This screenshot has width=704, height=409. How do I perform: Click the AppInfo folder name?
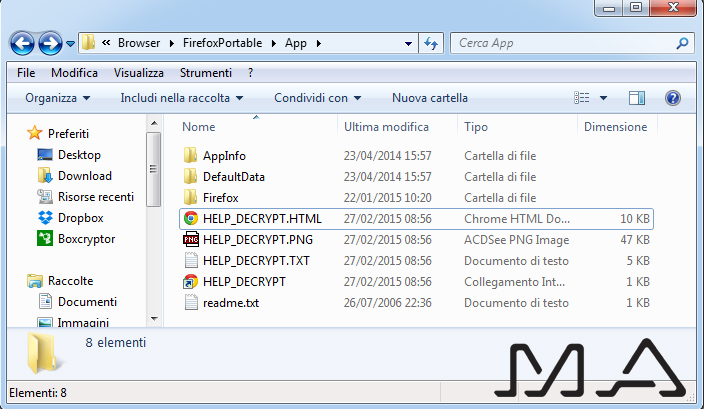coord(224,156)
